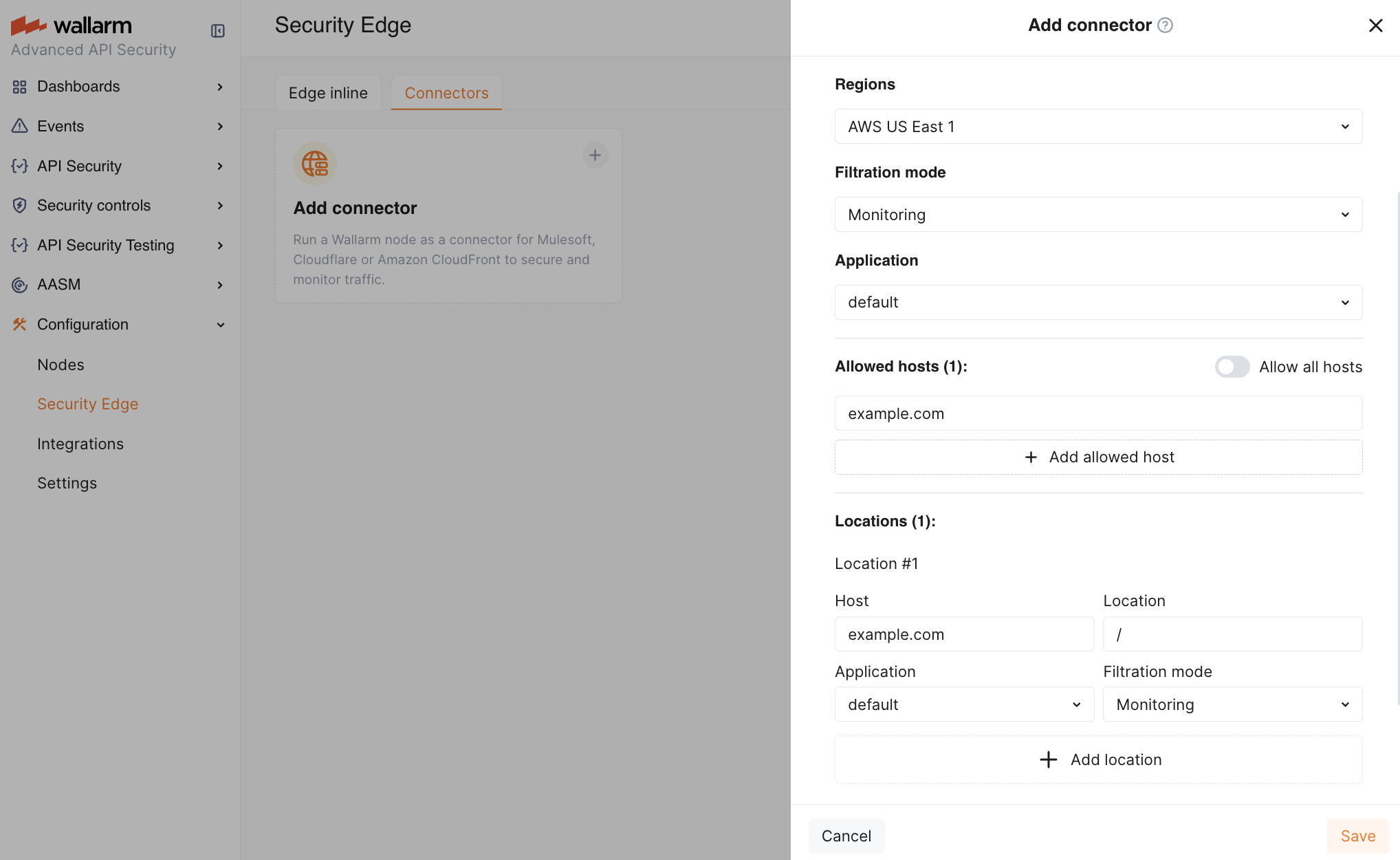This screenshot has width=1400, height=860.
Task: Collapse the sidebar with the panel icon
Action: tap(218, 31)
